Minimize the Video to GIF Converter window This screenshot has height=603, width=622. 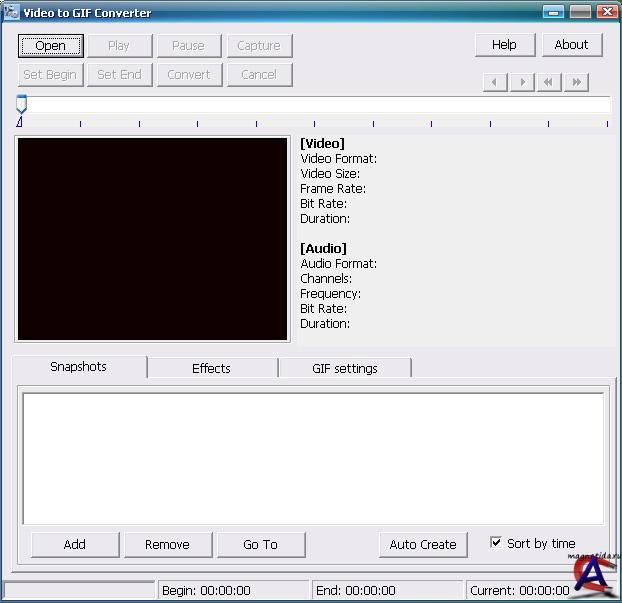553,12
